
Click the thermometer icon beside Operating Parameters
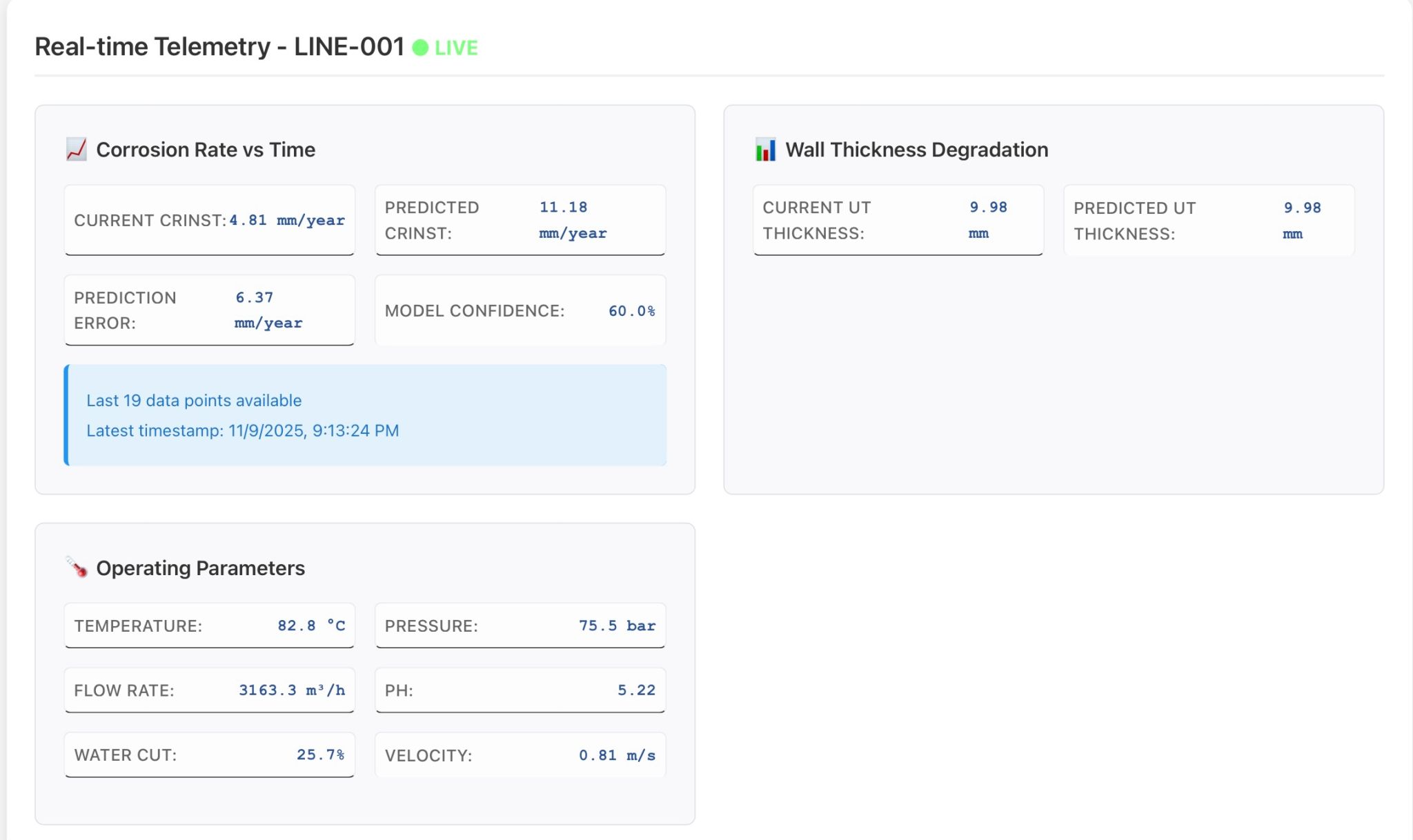pyautogui.click(x=77, y=567)
